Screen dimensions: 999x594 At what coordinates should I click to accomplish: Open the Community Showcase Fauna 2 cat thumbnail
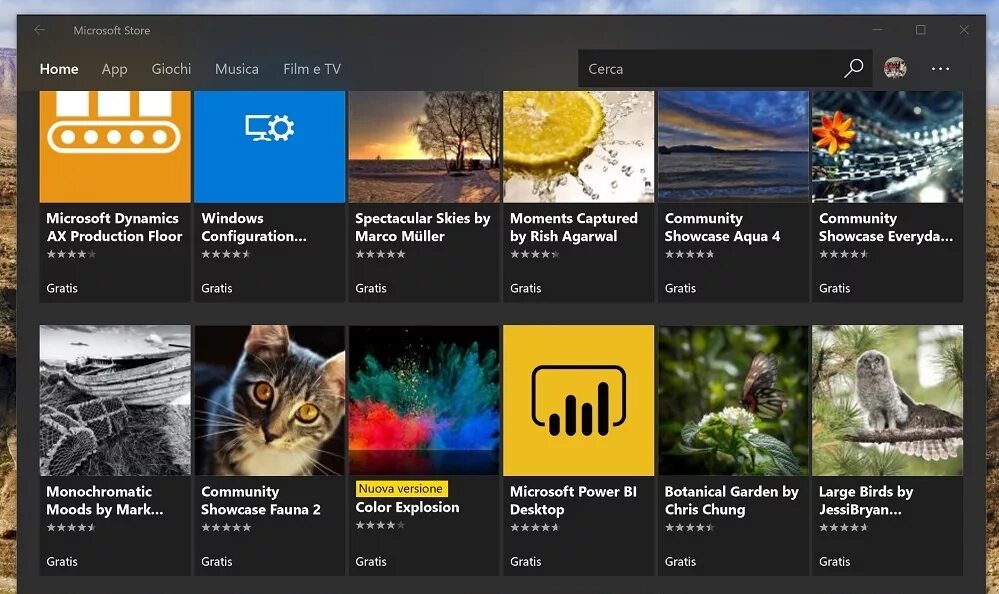coord(269,400)
